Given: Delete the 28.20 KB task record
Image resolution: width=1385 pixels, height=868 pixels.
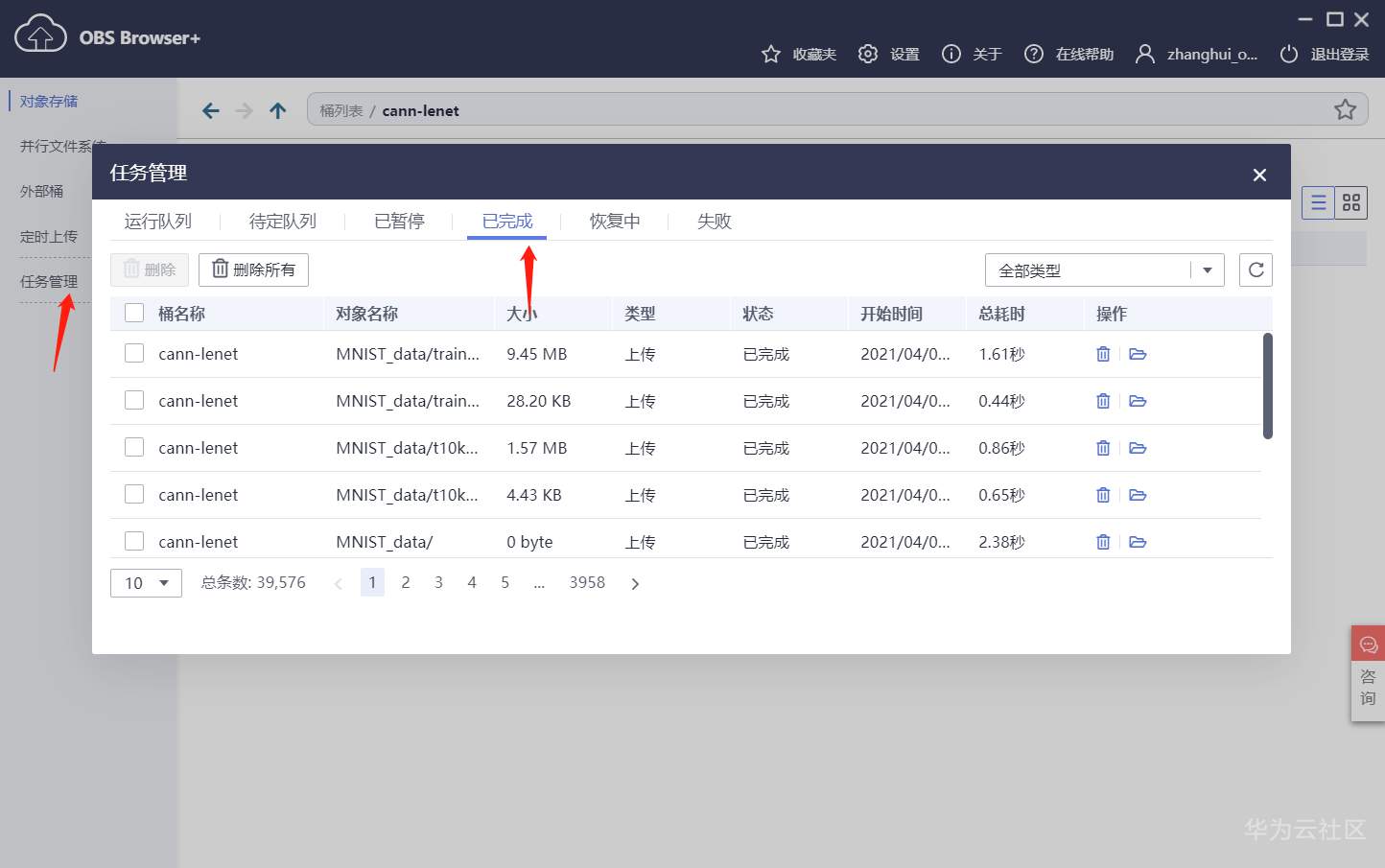Looking at the screenshot, I should [x=1103, y=401].
